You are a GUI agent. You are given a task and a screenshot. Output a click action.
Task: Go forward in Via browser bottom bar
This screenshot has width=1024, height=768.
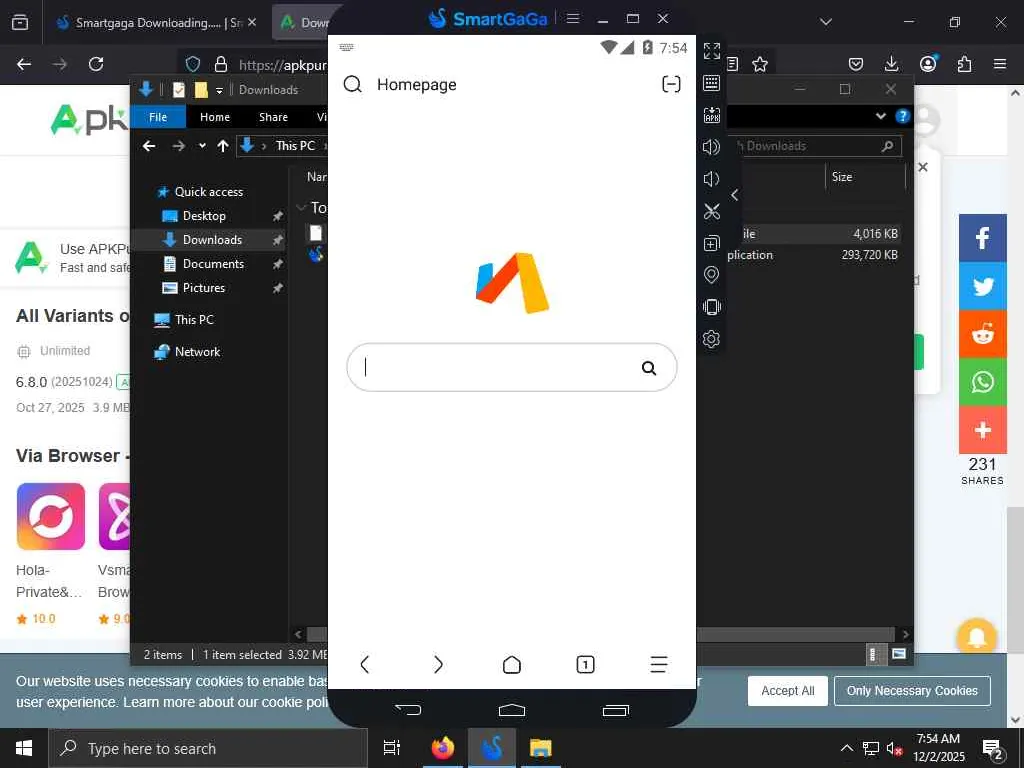coord(438,665)
